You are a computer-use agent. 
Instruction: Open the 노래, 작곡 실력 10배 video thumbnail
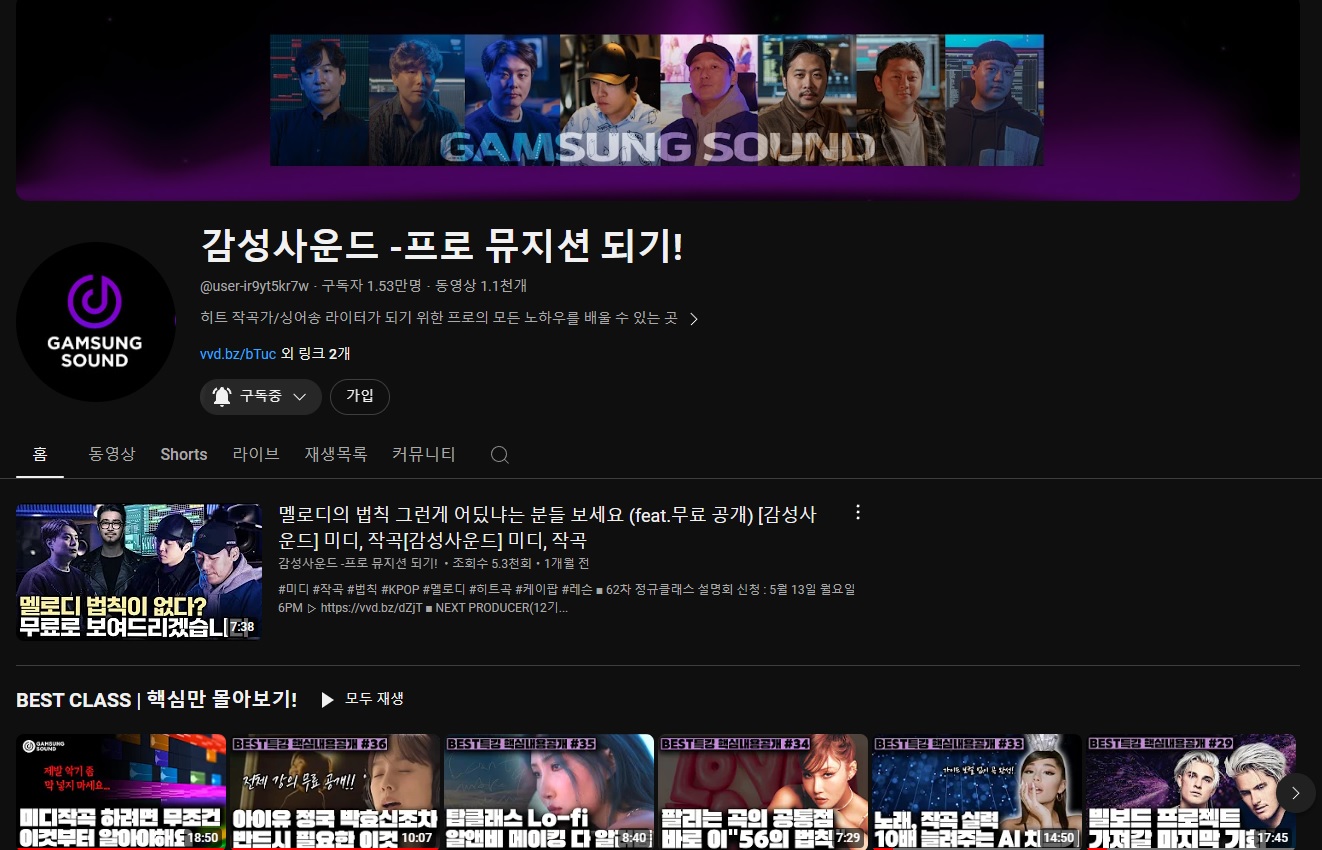tap(977, 792)
